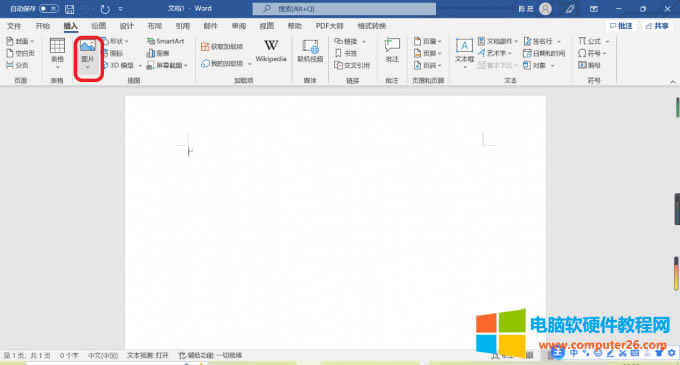Insert a text box (文本框)
Viewport: 680px width, 365px height.
(x=464, y=53)
